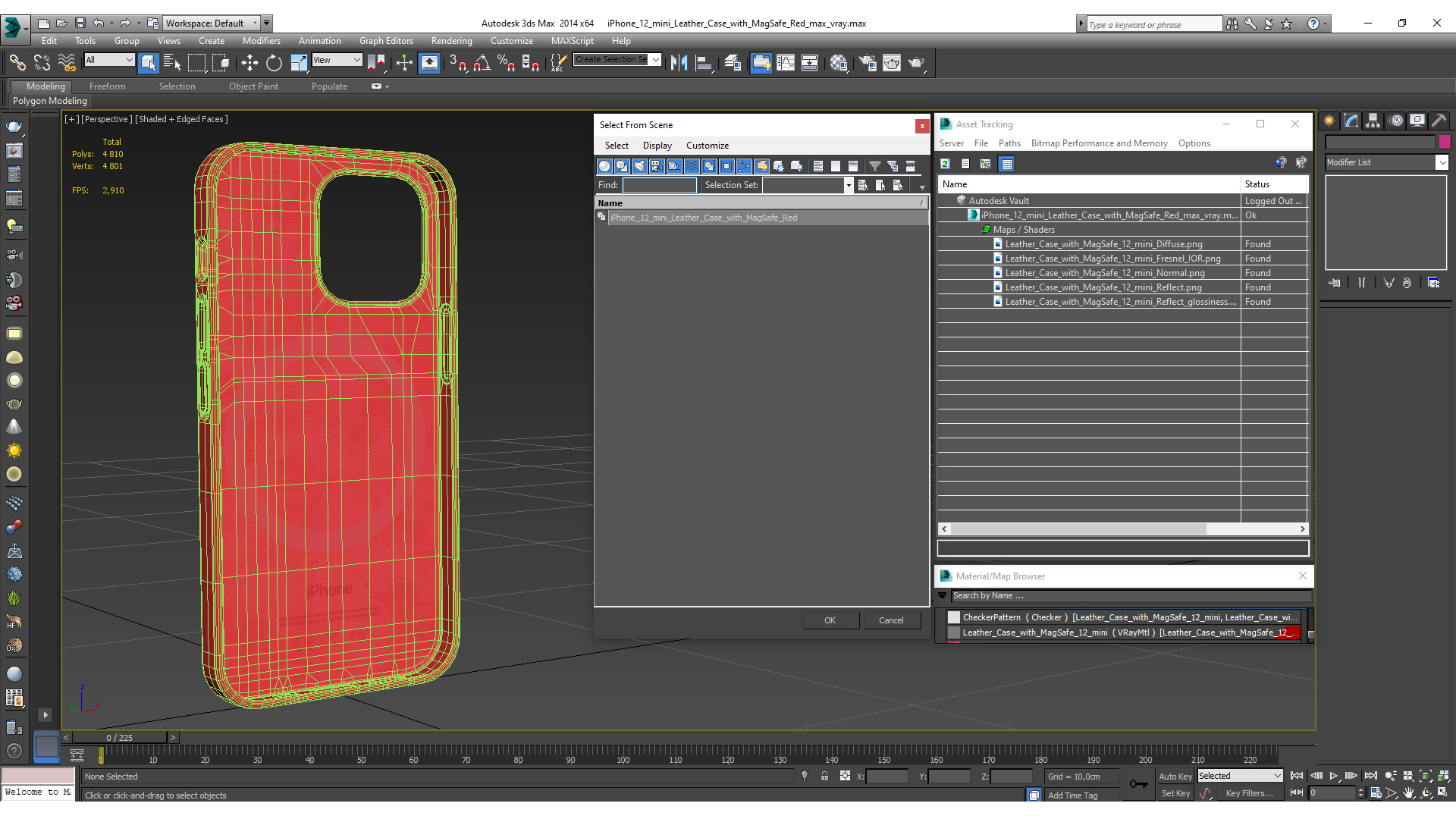The image size is (1456, 819).
Task: Open the Utilities hammer tab in command panel
Action: coord(1439,121)
